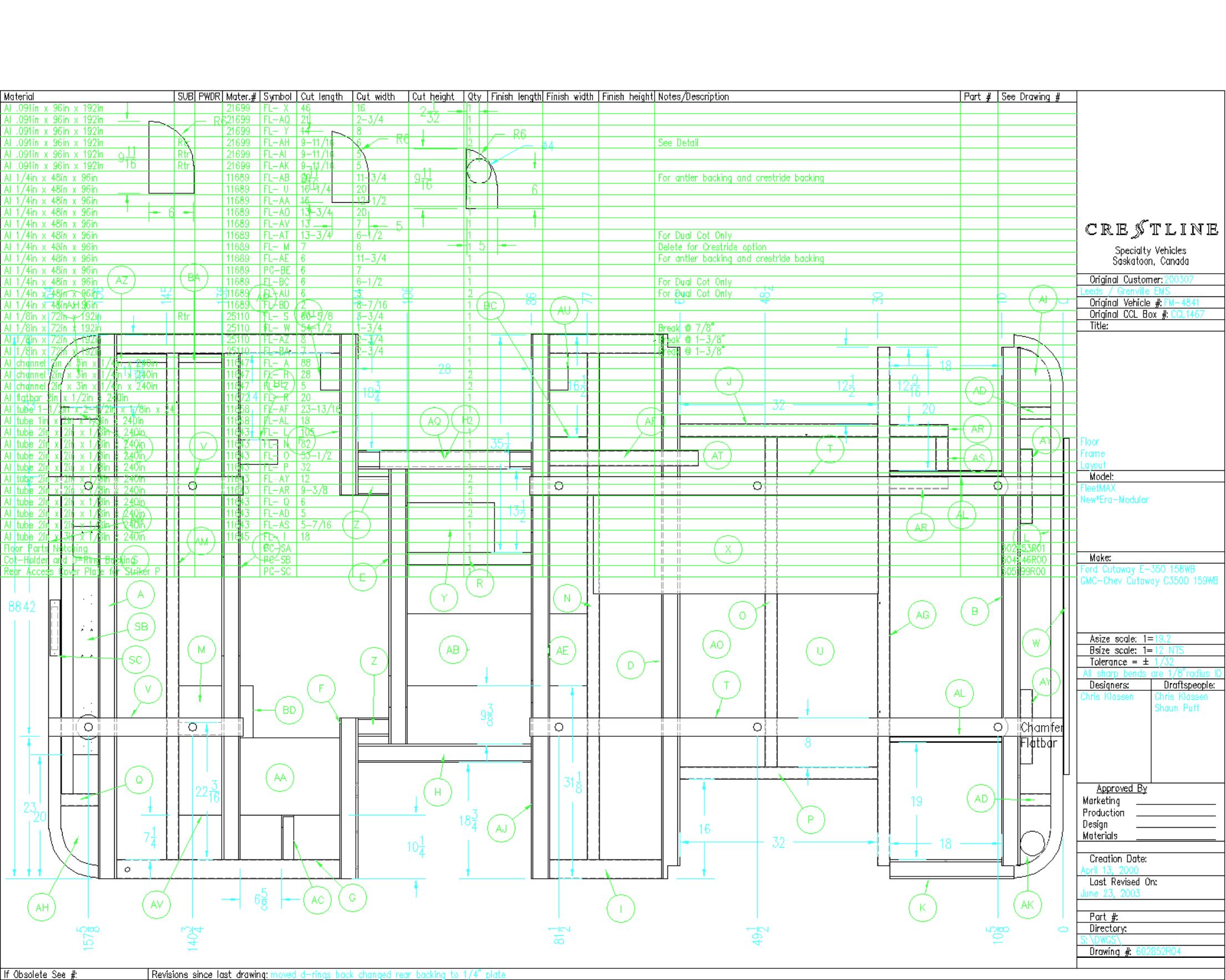
Task: Select the circled X callout balloon
Action: (x=728, y=548)
